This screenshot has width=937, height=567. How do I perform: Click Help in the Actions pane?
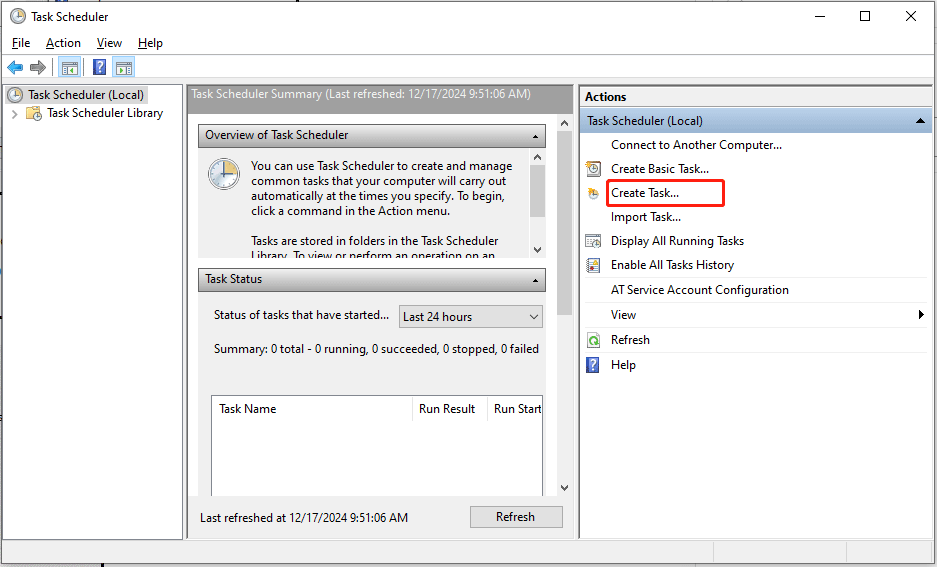click(623, 365)
